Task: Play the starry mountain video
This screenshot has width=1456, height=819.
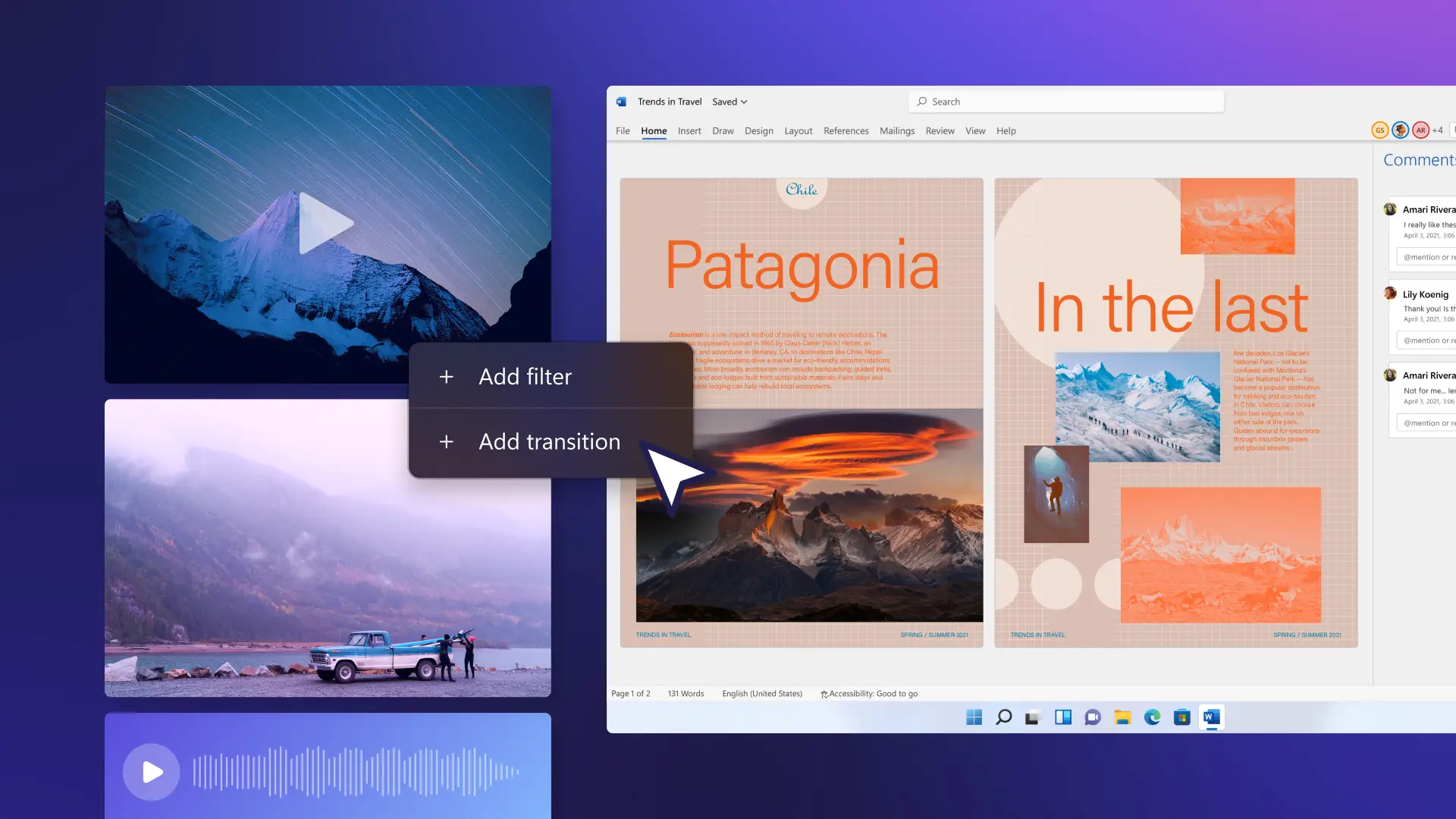Action: pos(326,223)
